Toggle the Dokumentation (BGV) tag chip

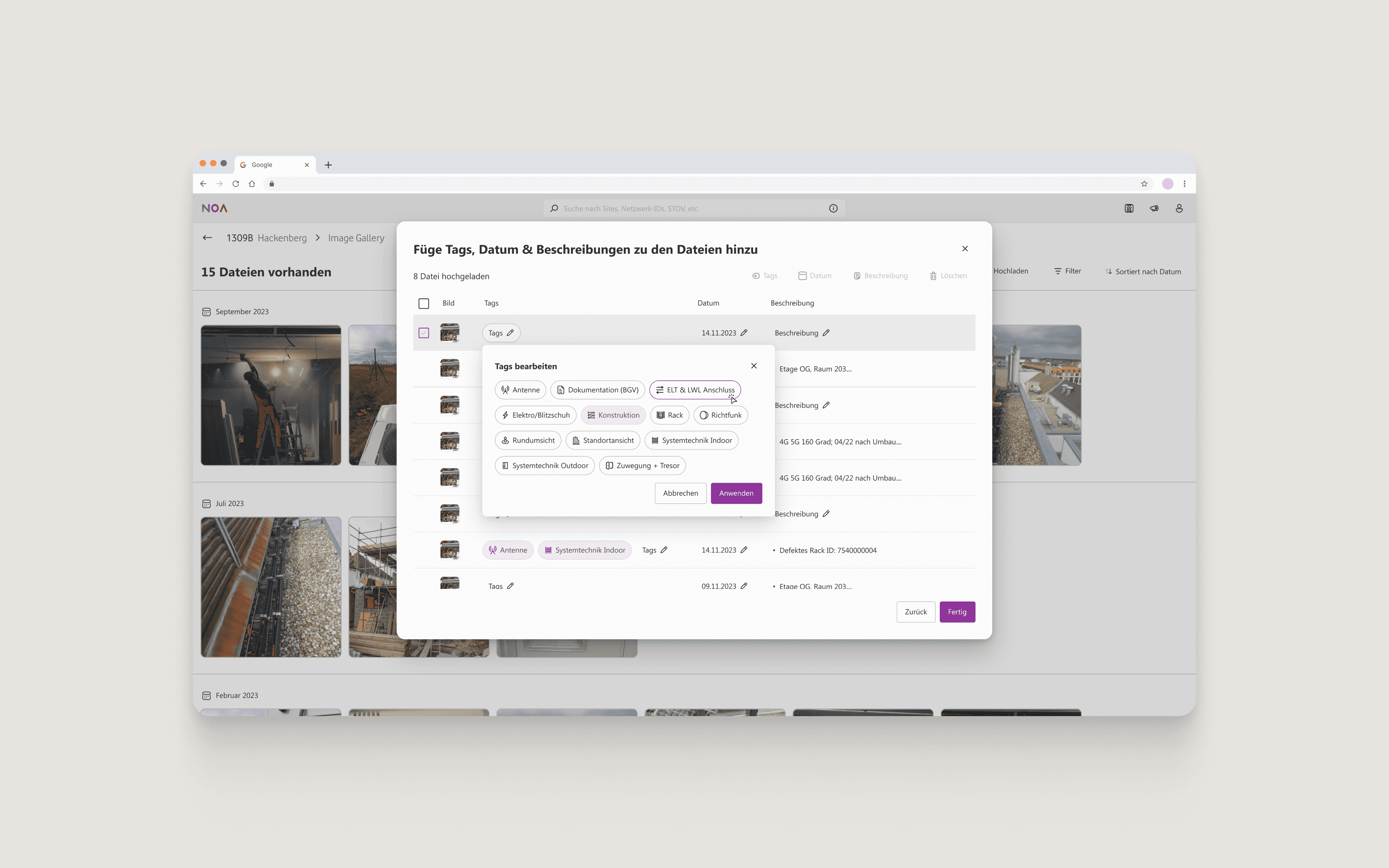(598, 390)
